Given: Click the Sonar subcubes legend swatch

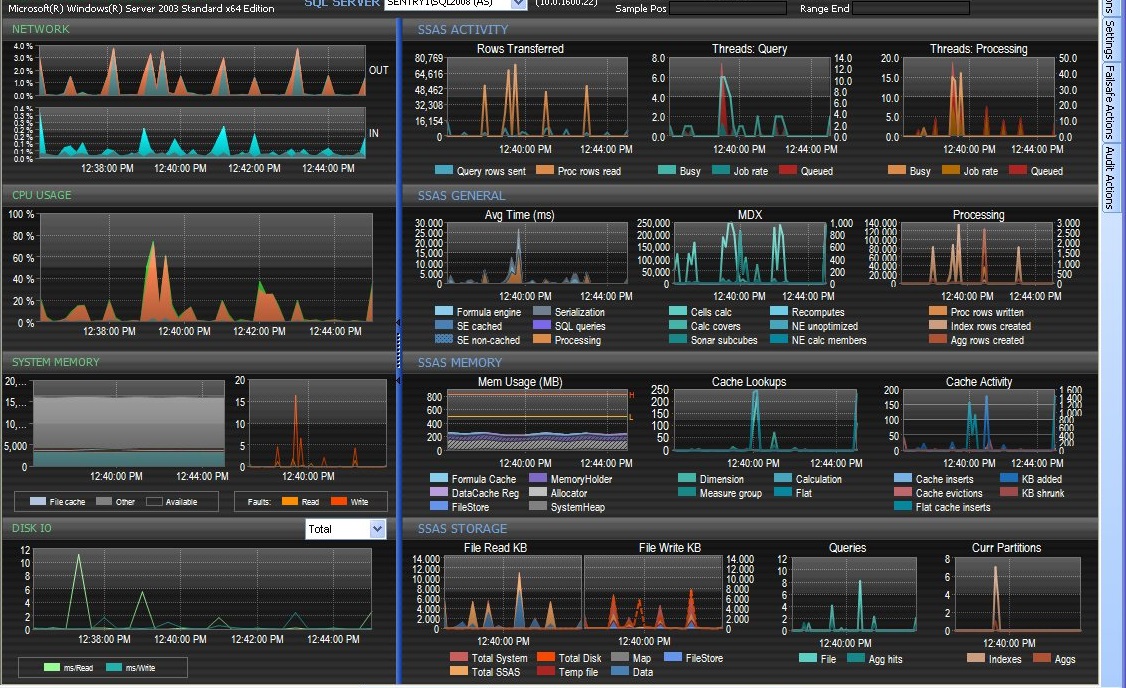Looking at the screenshot, I should click(678, 340).
